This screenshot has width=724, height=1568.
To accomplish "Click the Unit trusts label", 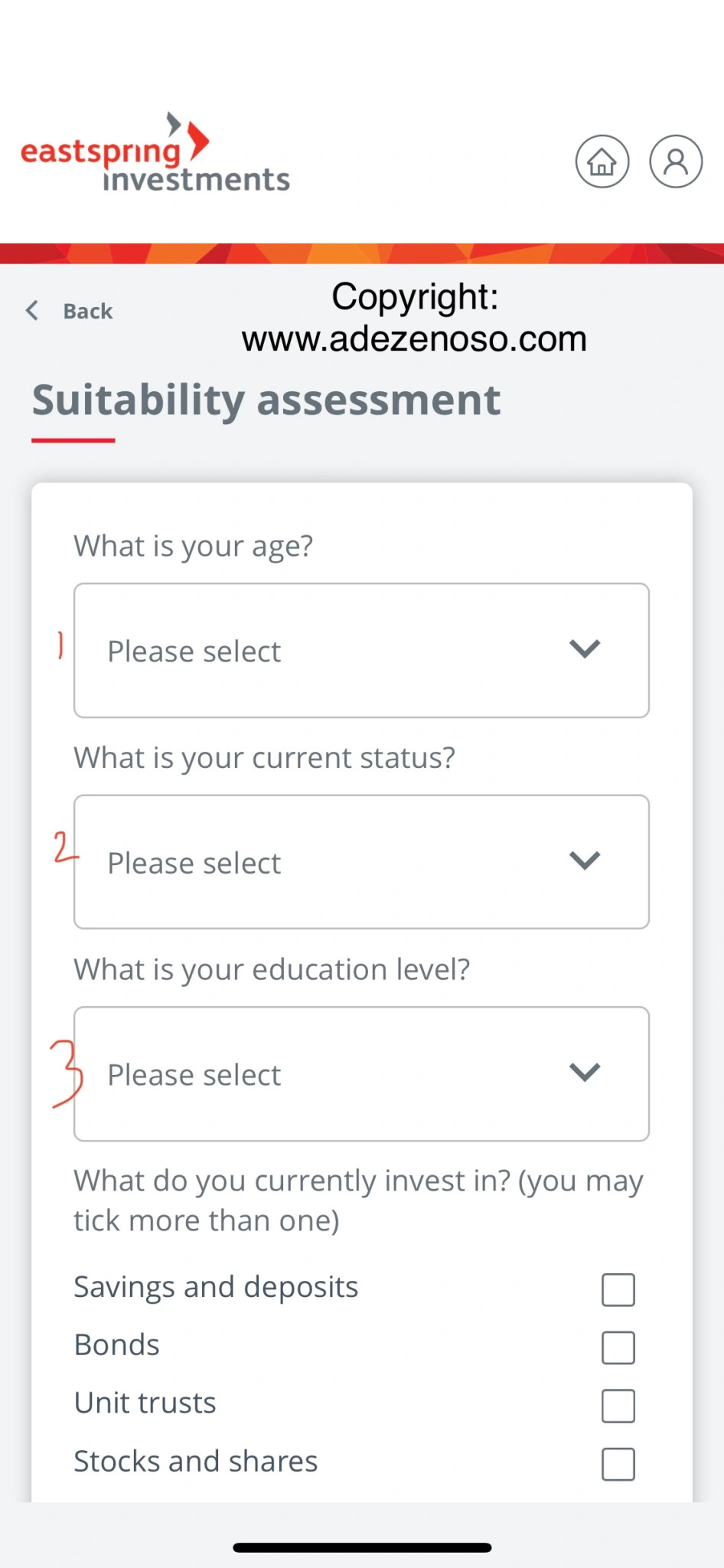I will click(145, 1403).
